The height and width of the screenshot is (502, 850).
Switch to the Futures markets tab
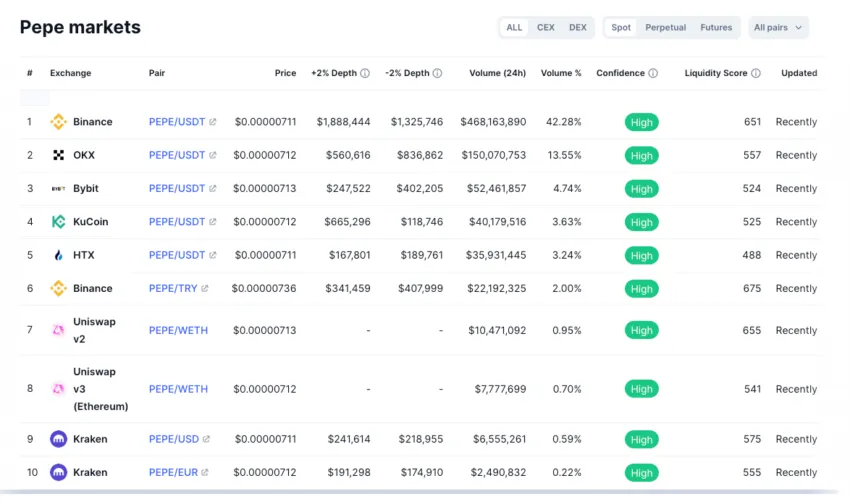[716, 28]
